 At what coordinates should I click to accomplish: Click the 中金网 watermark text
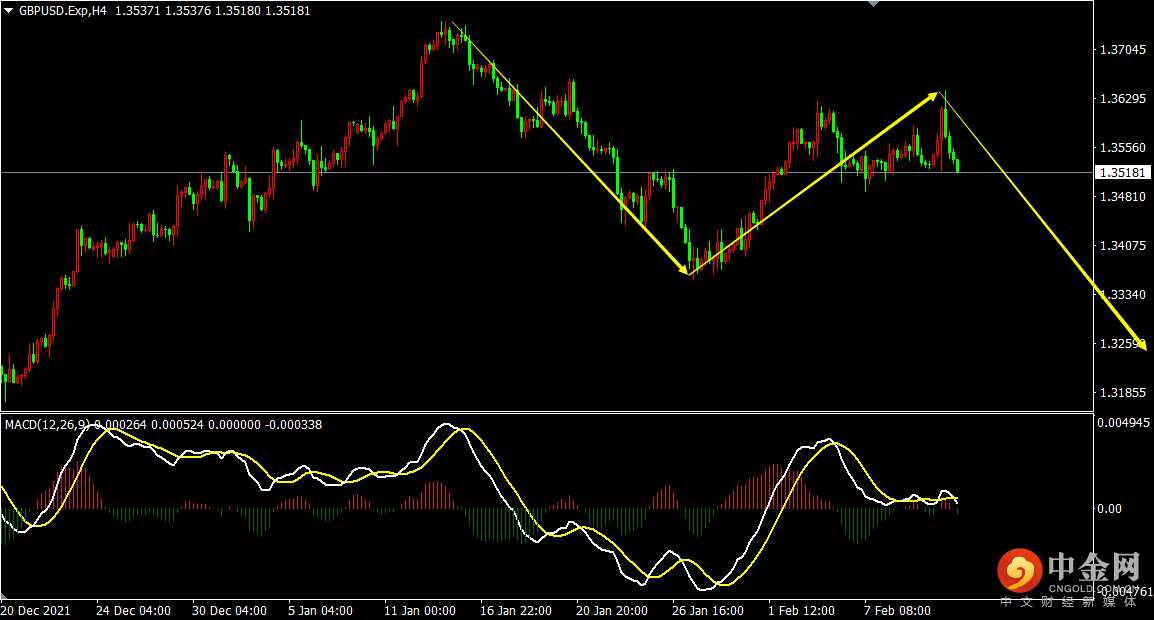[x=1093, y=568]
